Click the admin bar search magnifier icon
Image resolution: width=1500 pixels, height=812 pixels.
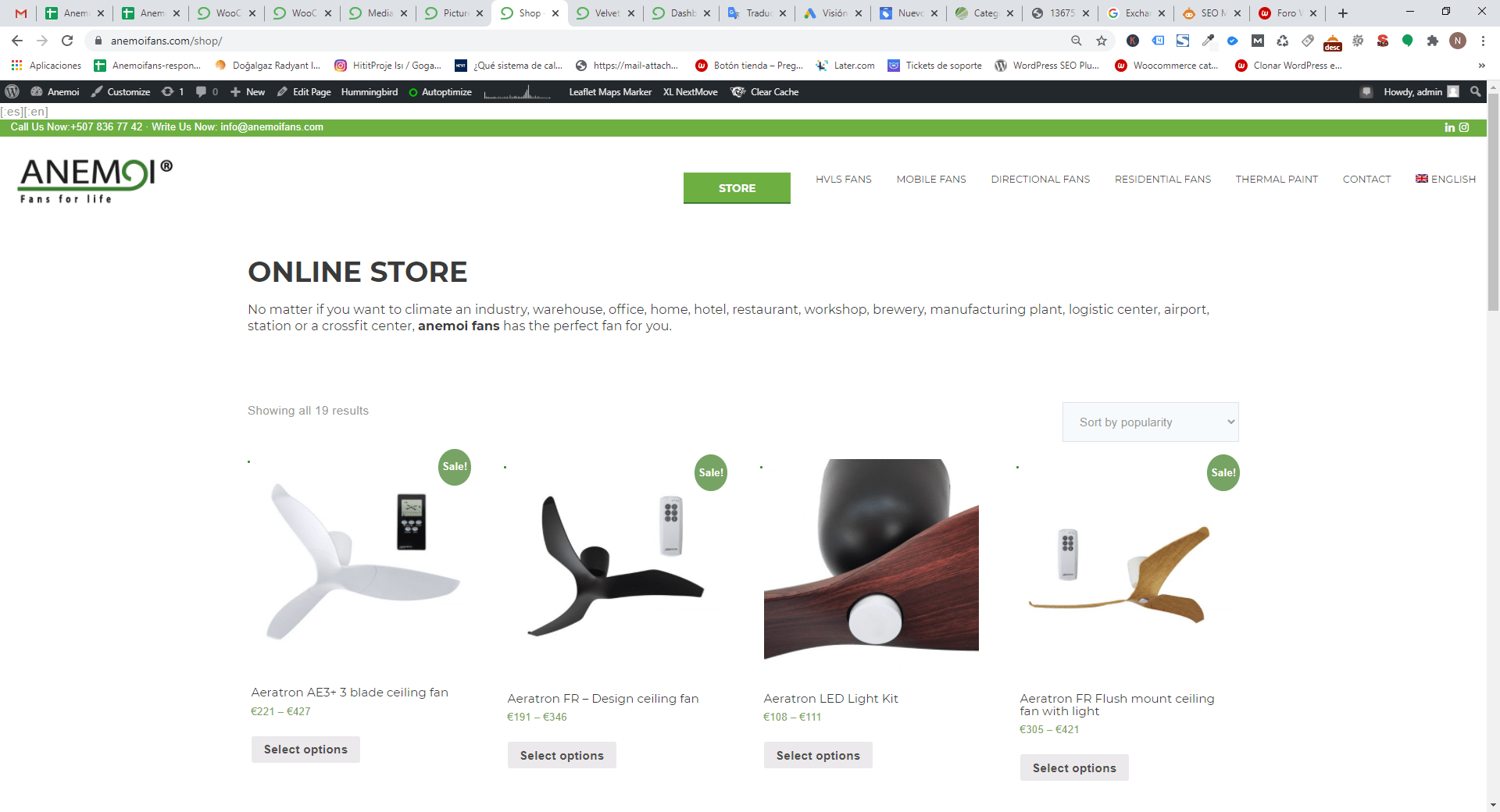pos(1475,91)
